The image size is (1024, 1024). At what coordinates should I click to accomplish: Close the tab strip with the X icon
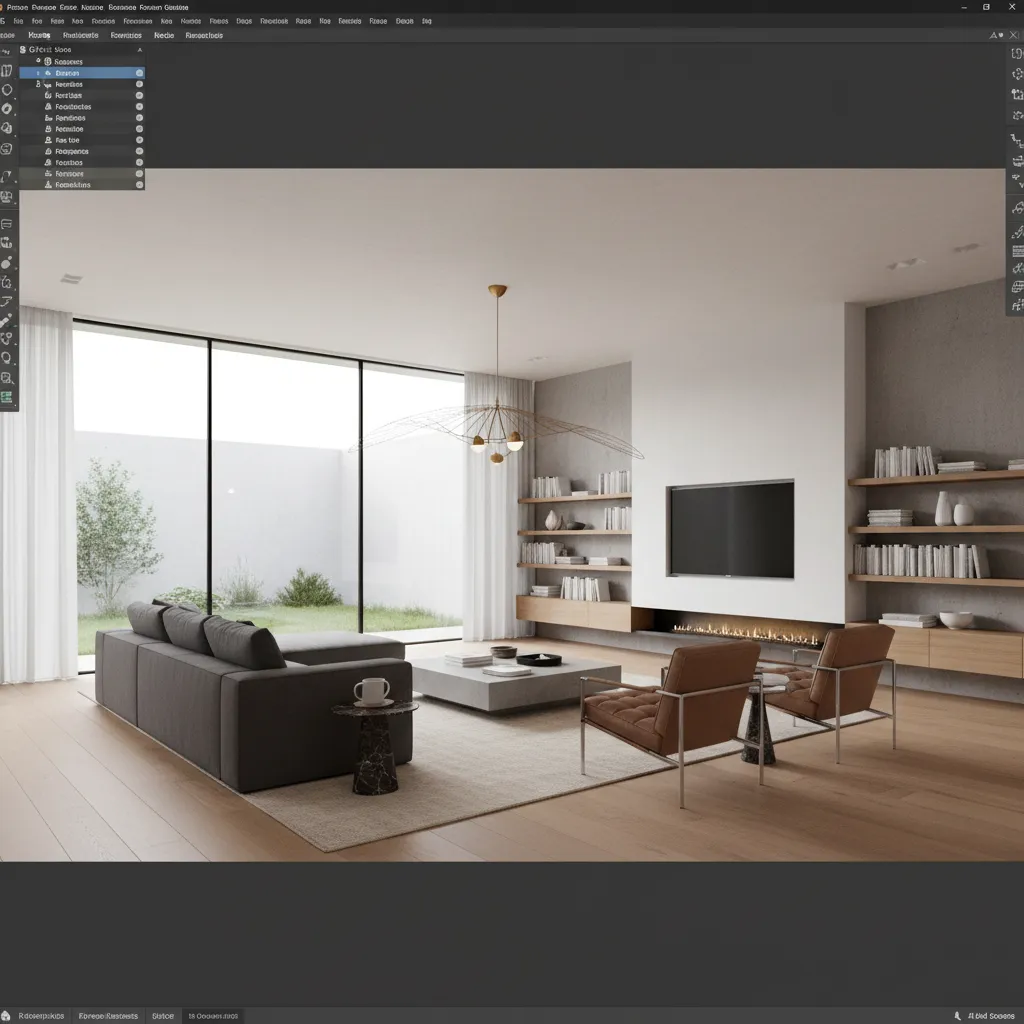point(1014,35)
